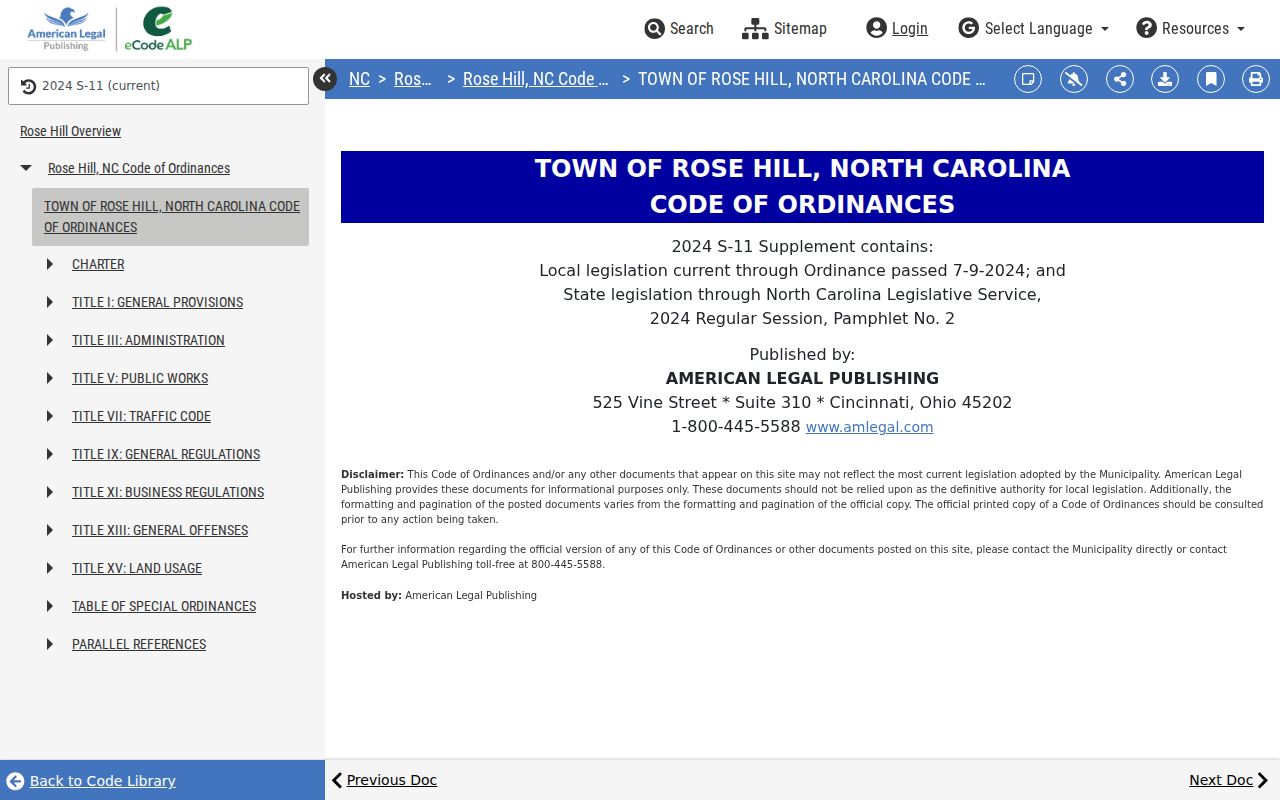Click the download icon
The width and height of the screenshot is (1280, 800).
click(1165, 79)
